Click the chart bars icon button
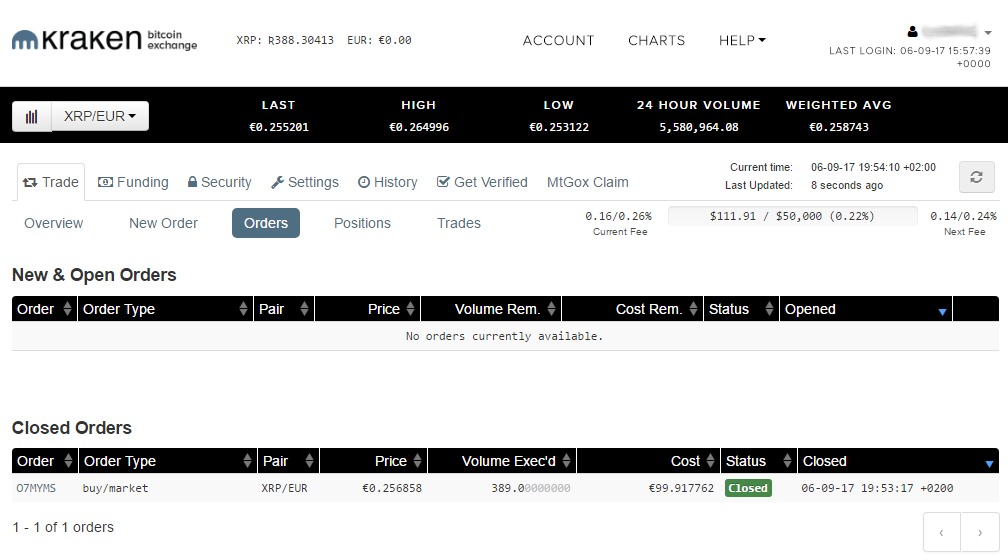This screenshot has height=560, width=1008. click(32, 116)
